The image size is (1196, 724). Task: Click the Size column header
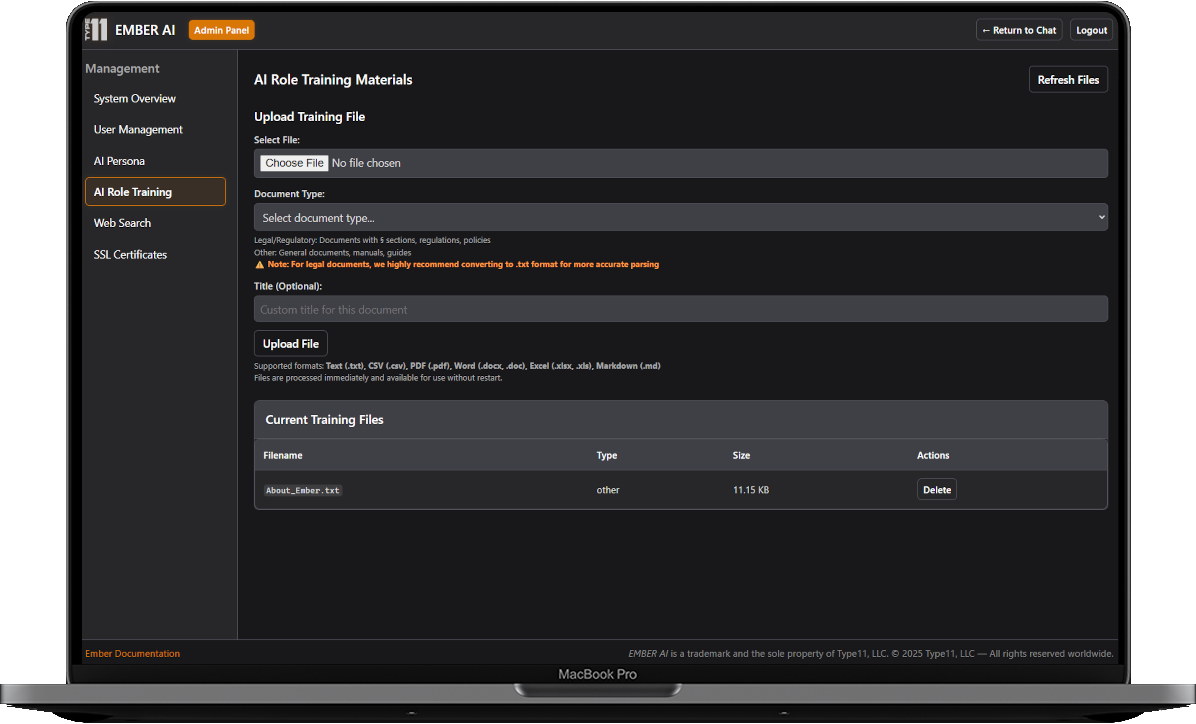(741, 455)
